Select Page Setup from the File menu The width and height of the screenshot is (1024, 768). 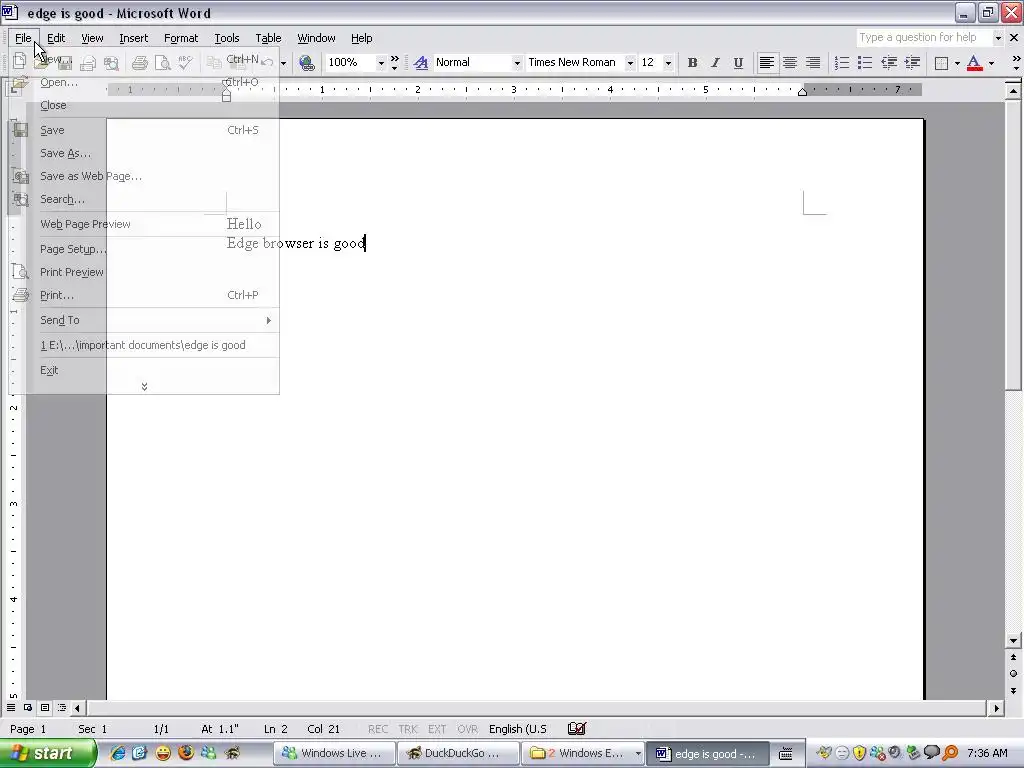(x=144, y=249)
